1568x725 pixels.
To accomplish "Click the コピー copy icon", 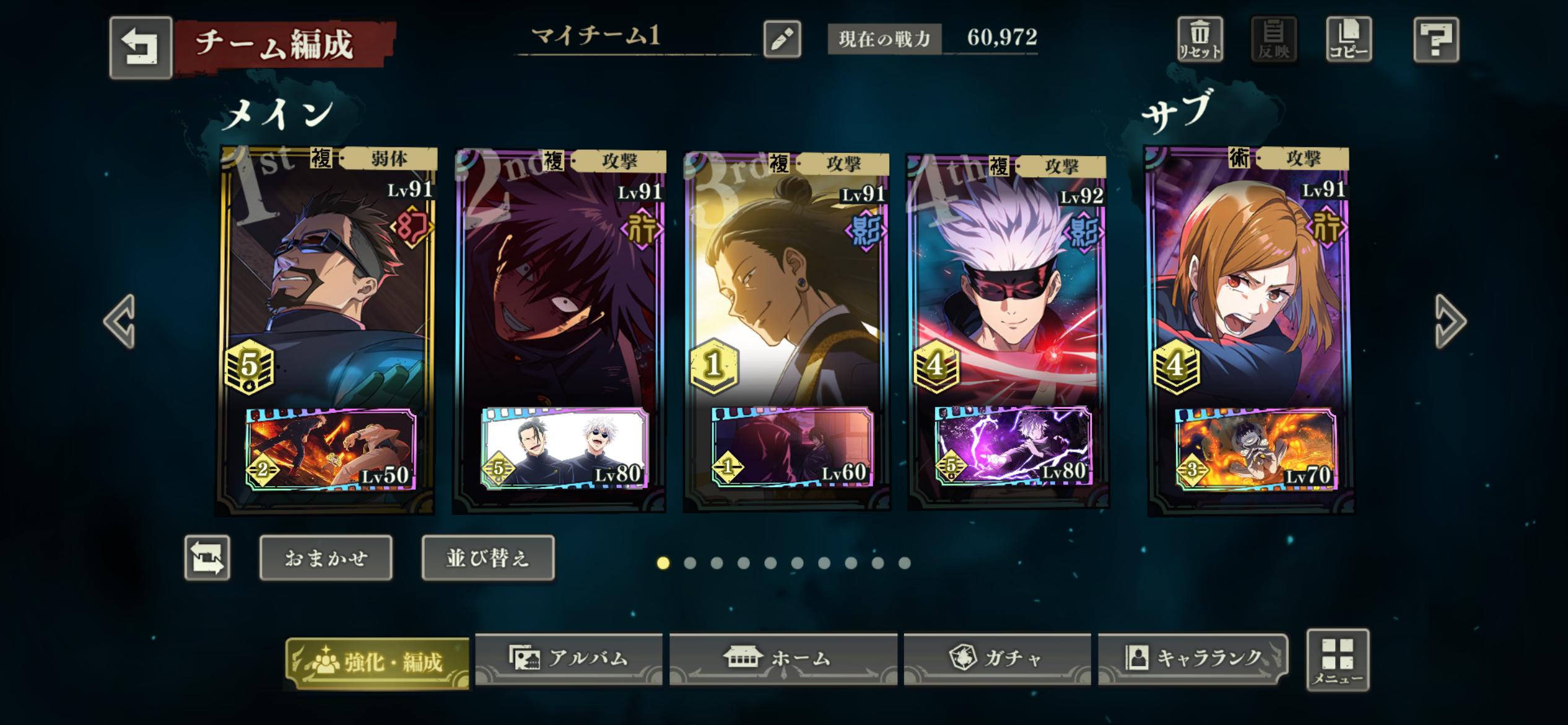I will point(1348,40).
